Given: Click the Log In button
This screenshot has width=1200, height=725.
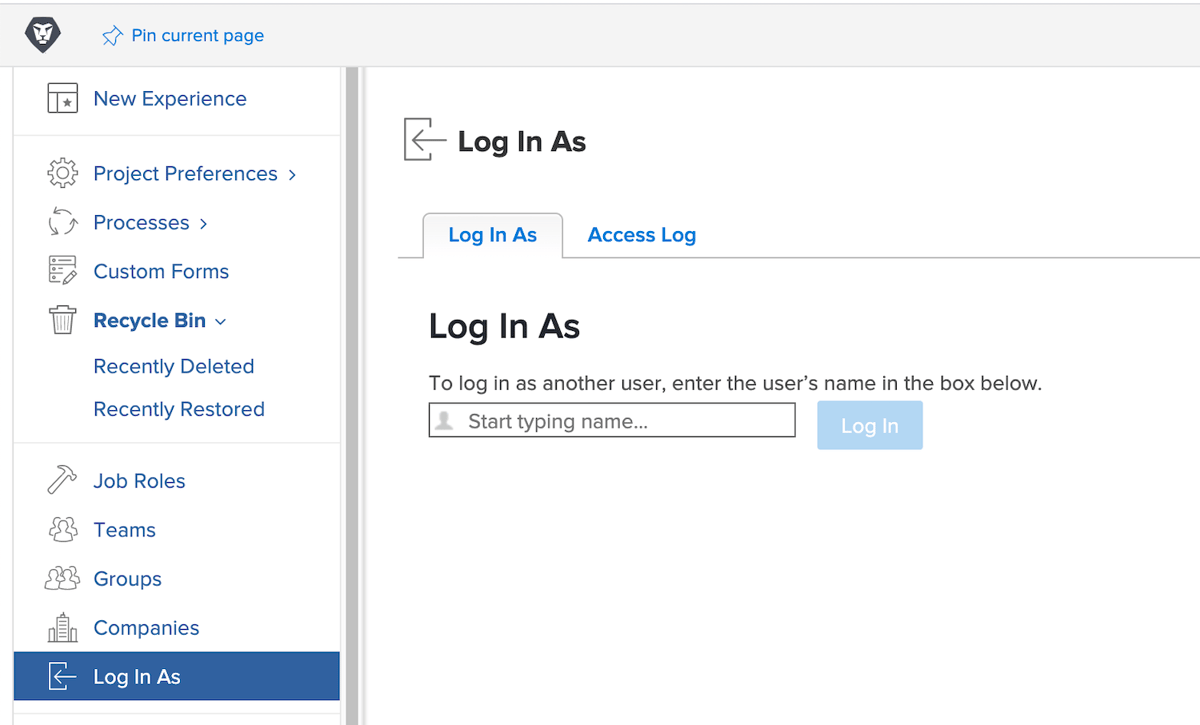Looking at the screenshot, I should (869, 424).
